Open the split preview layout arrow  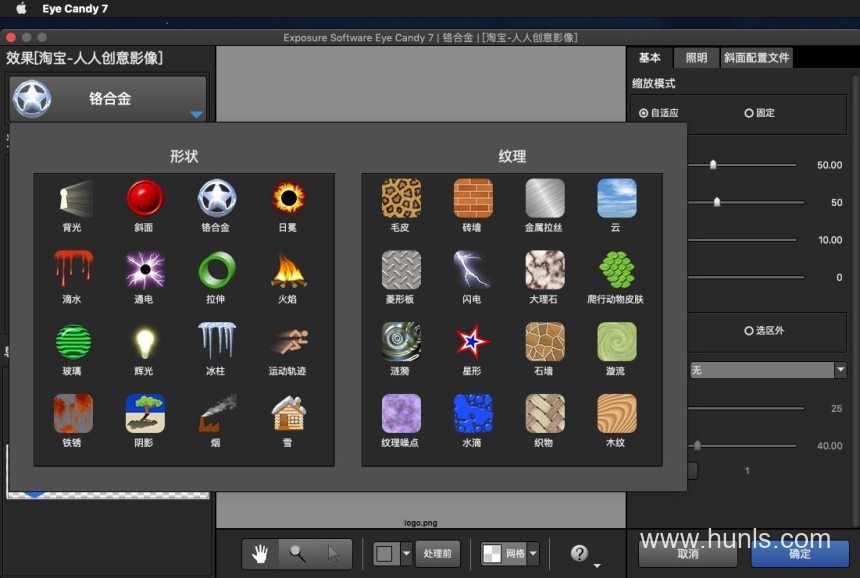[x=406, y=553]
